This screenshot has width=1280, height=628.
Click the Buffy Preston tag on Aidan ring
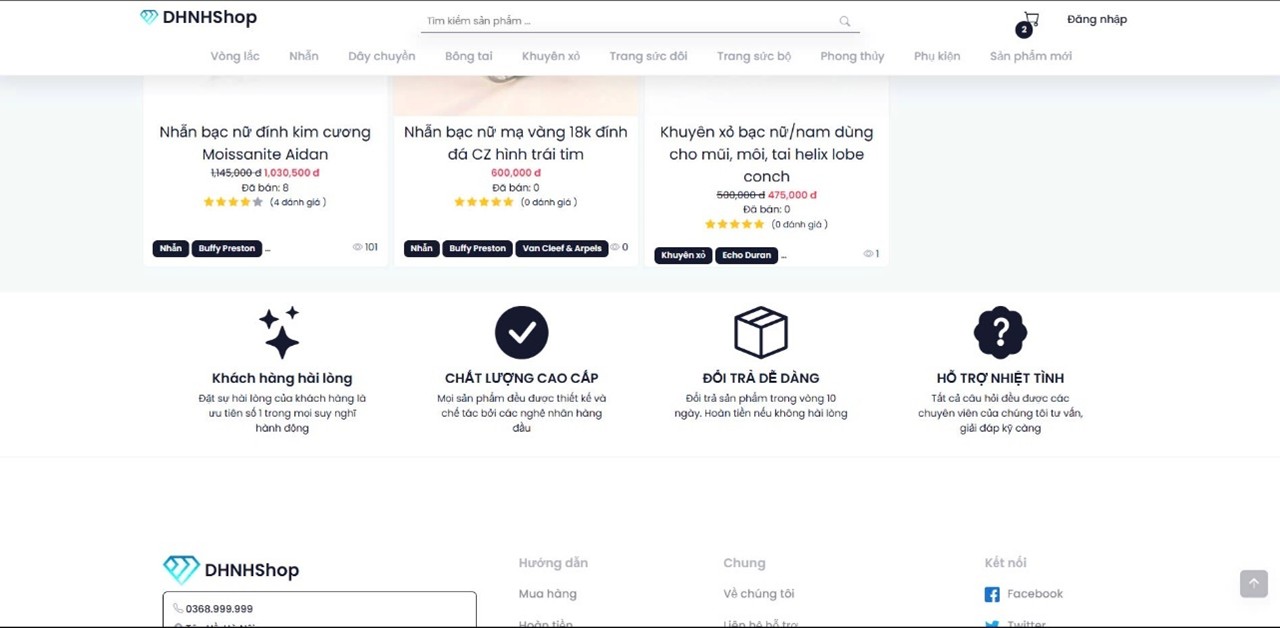[227, 248]
